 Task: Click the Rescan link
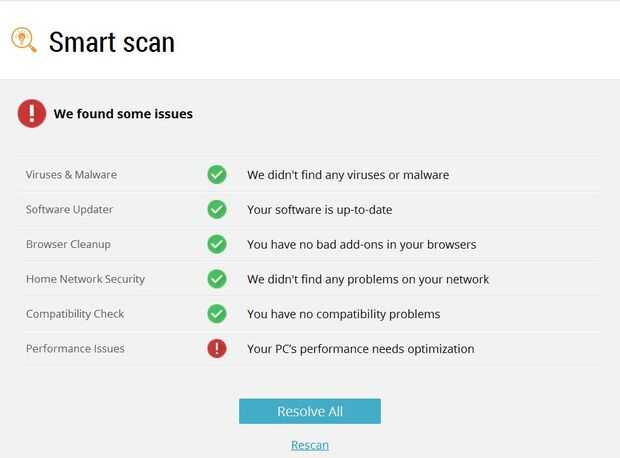click(x=310, y=445)
